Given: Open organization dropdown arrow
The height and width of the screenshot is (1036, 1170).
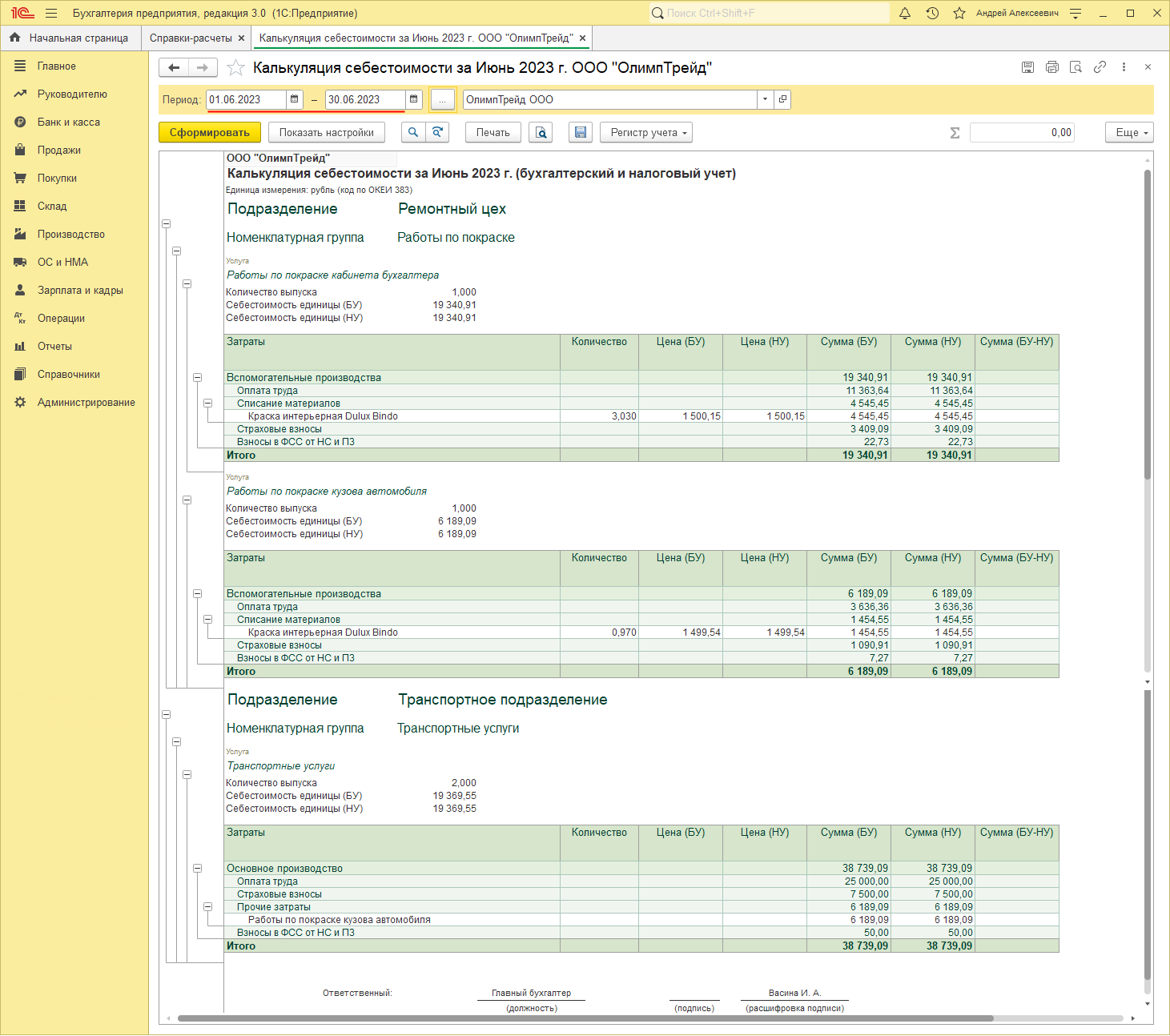Looking at the screenshot, I should pos(766,99).
